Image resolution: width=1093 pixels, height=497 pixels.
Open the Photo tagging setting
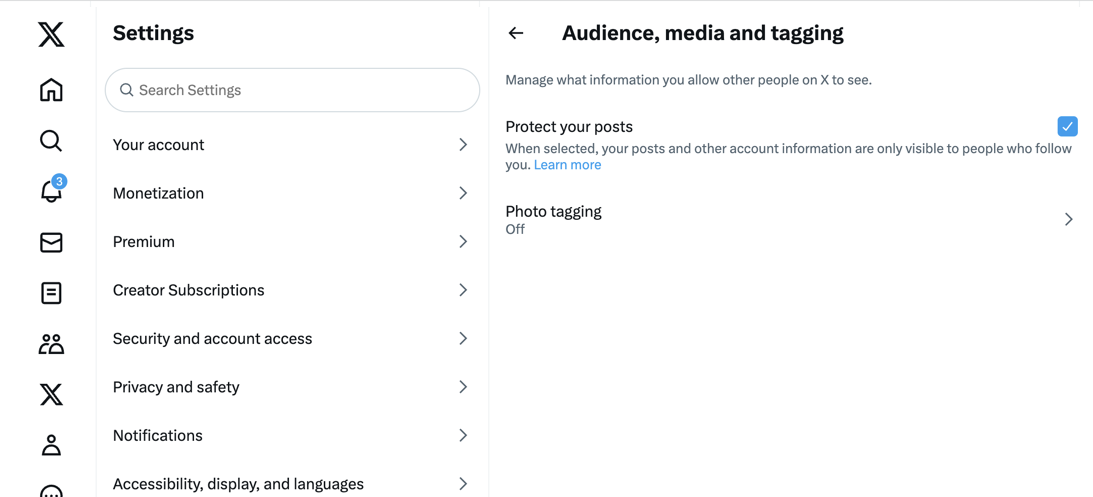[x=553, y=212]
